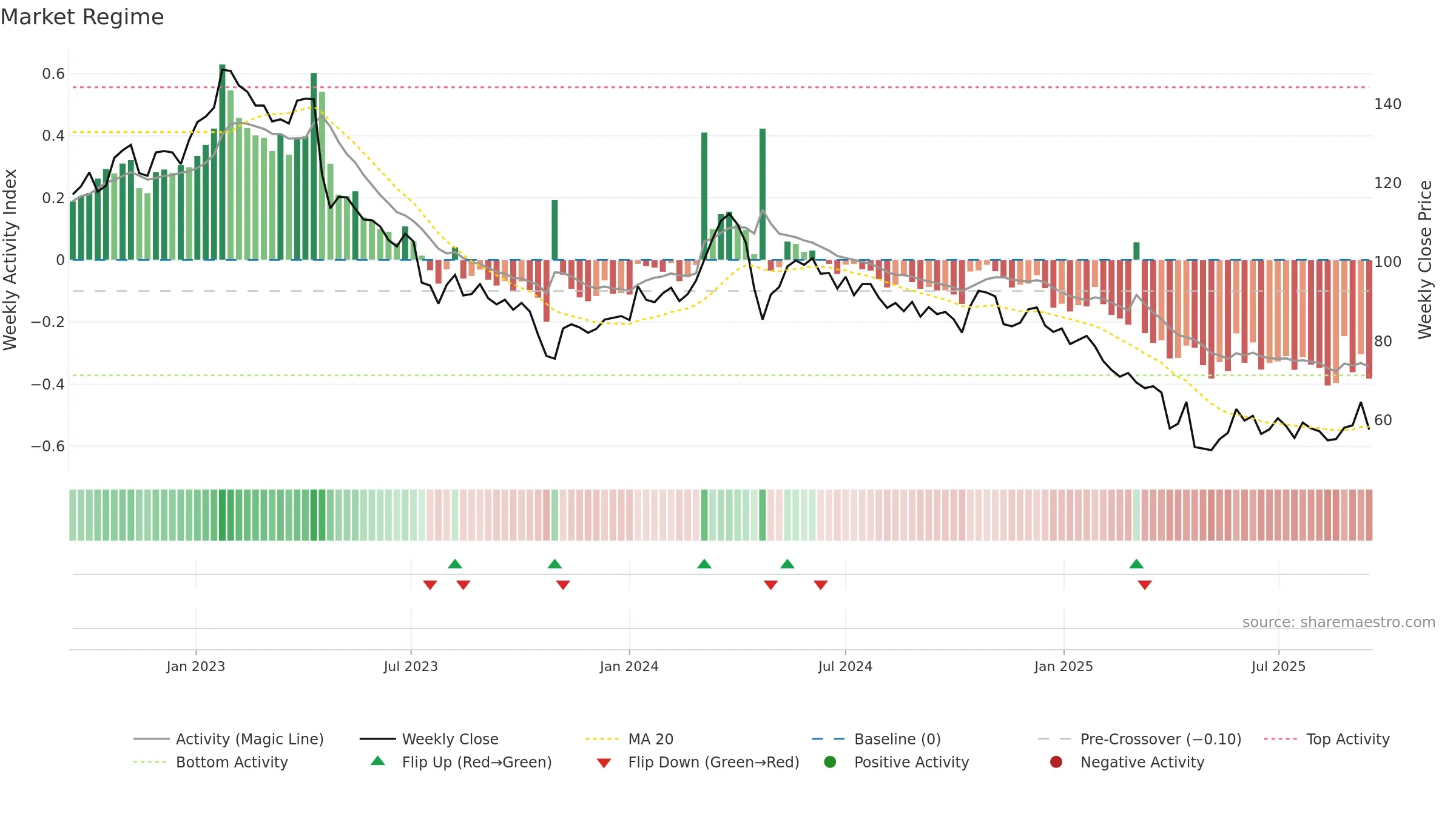Image resolution: width=1456 pixels, height=819 pixels.
Task: Click the 60 right axis tick label
Action: tap(1383, 420)
